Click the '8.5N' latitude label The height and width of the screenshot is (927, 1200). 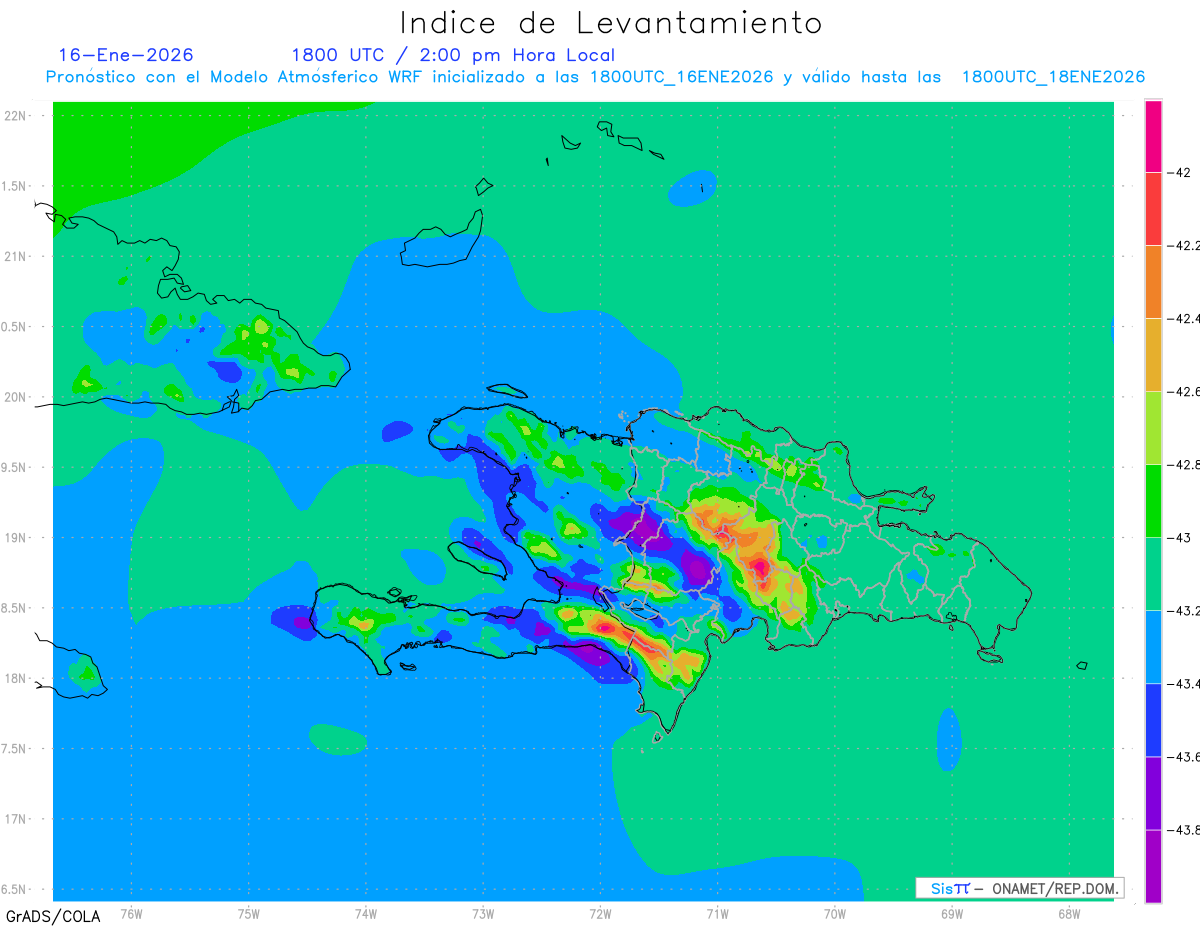[15, 608]
